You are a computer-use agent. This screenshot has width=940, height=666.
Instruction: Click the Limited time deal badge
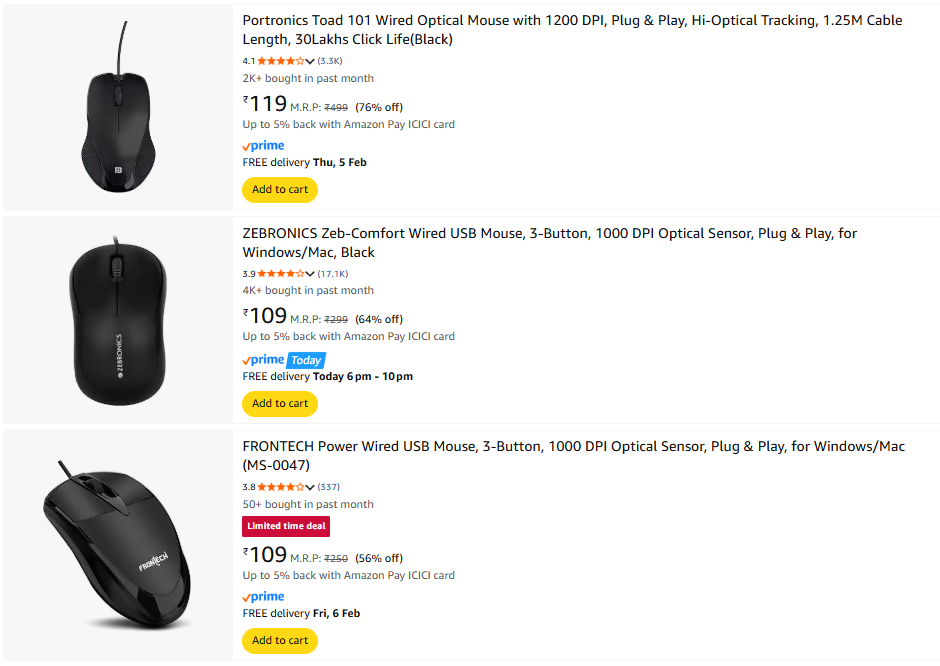tap(286, 526)
